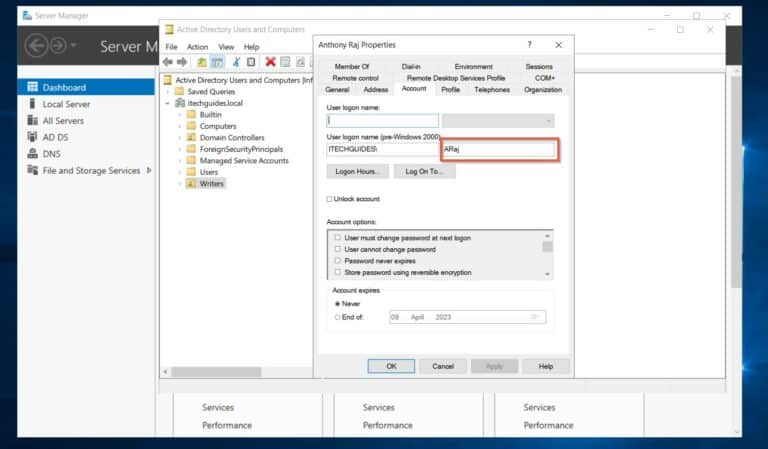Image resolution: width=768 pixels, height=449 pixels.
Task: Click the Saved Queries folder icon
Action: [179, 92]
